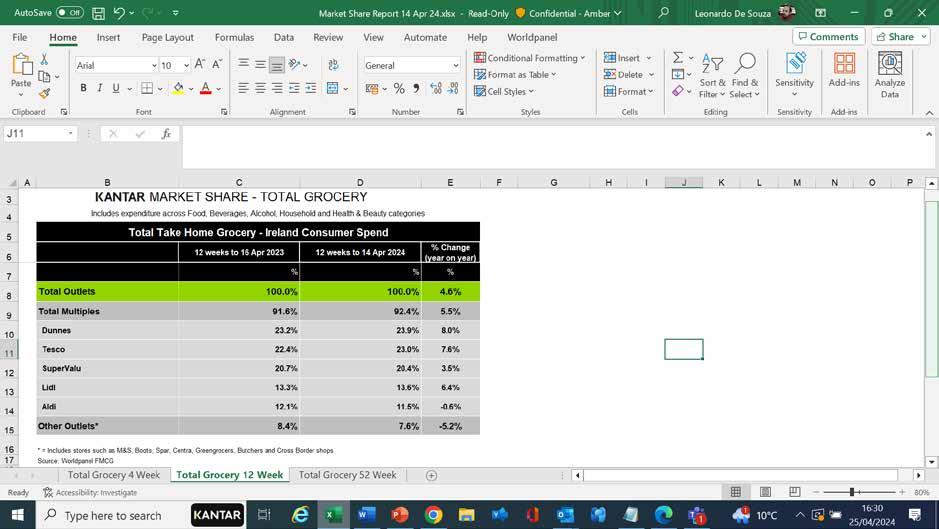Image resolution: width=939 pixels, height=529 pixels.
Task: Click the formula bar input area
Action: pyautogui.click(x=554, y=147)
